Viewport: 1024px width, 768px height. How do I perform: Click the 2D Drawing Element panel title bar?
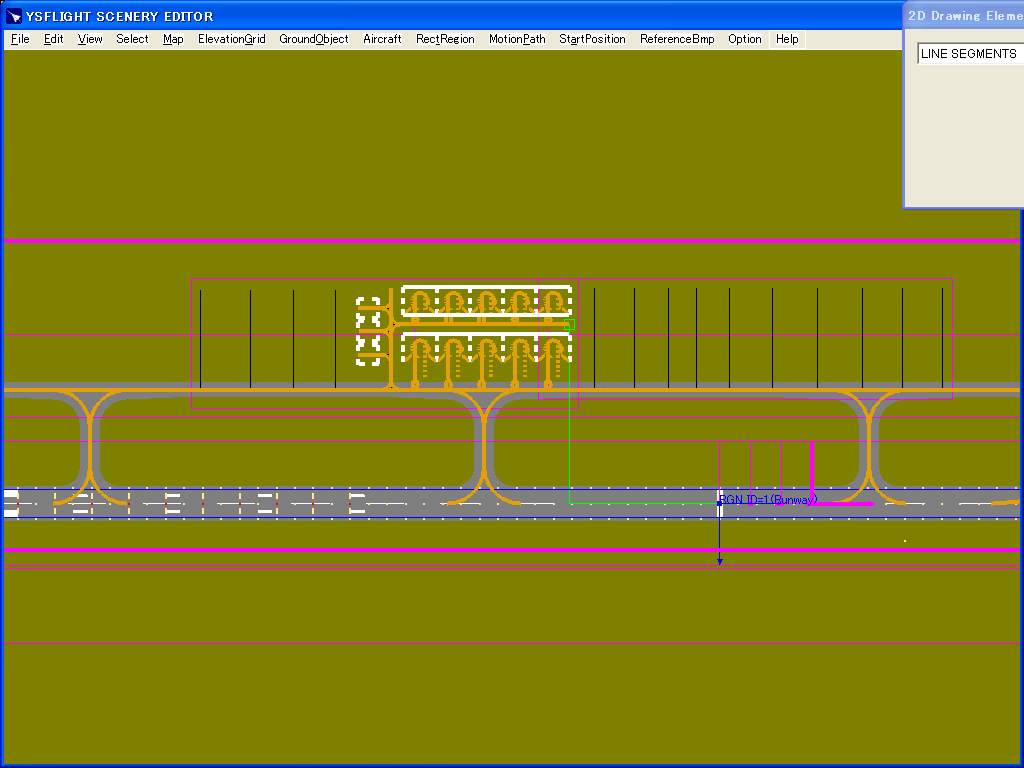coord(965,16)
